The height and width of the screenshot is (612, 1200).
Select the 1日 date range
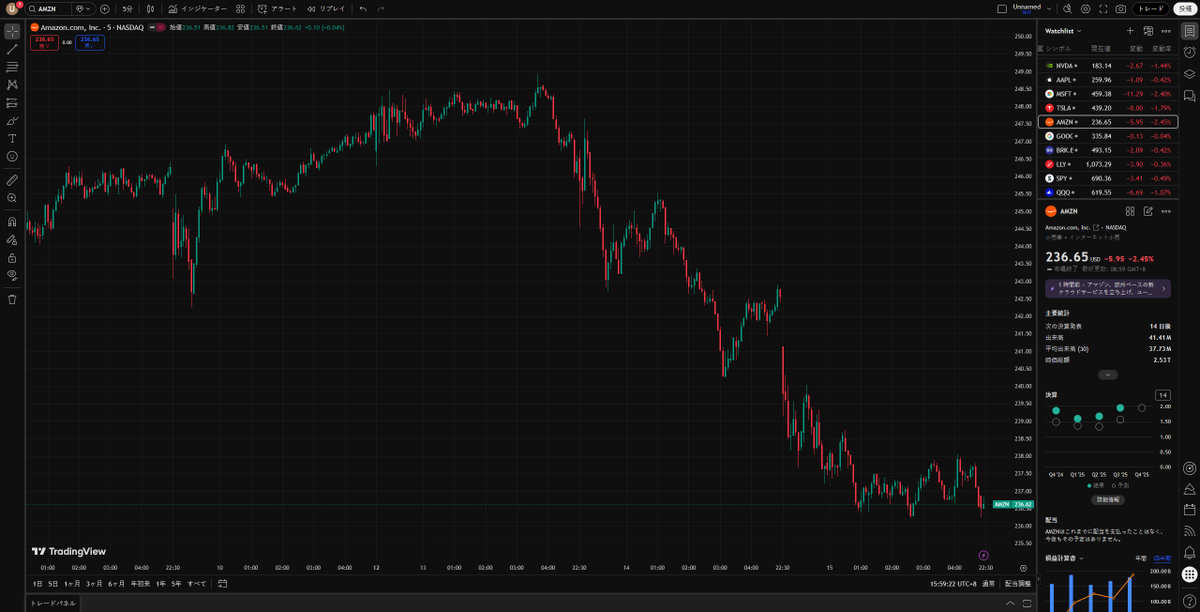[x=38, y=583]
